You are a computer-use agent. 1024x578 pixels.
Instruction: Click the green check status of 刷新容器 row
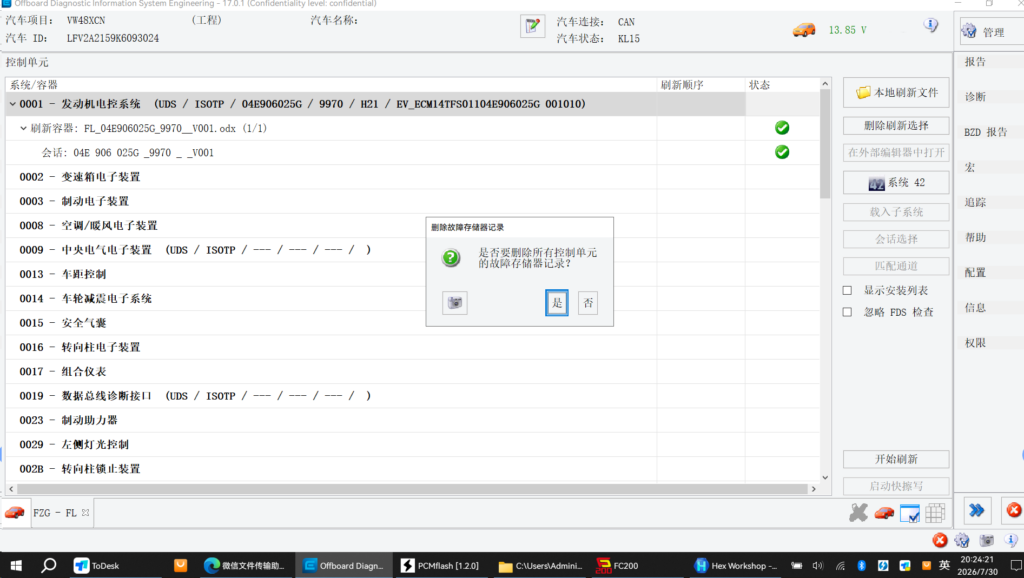(782, 128)
